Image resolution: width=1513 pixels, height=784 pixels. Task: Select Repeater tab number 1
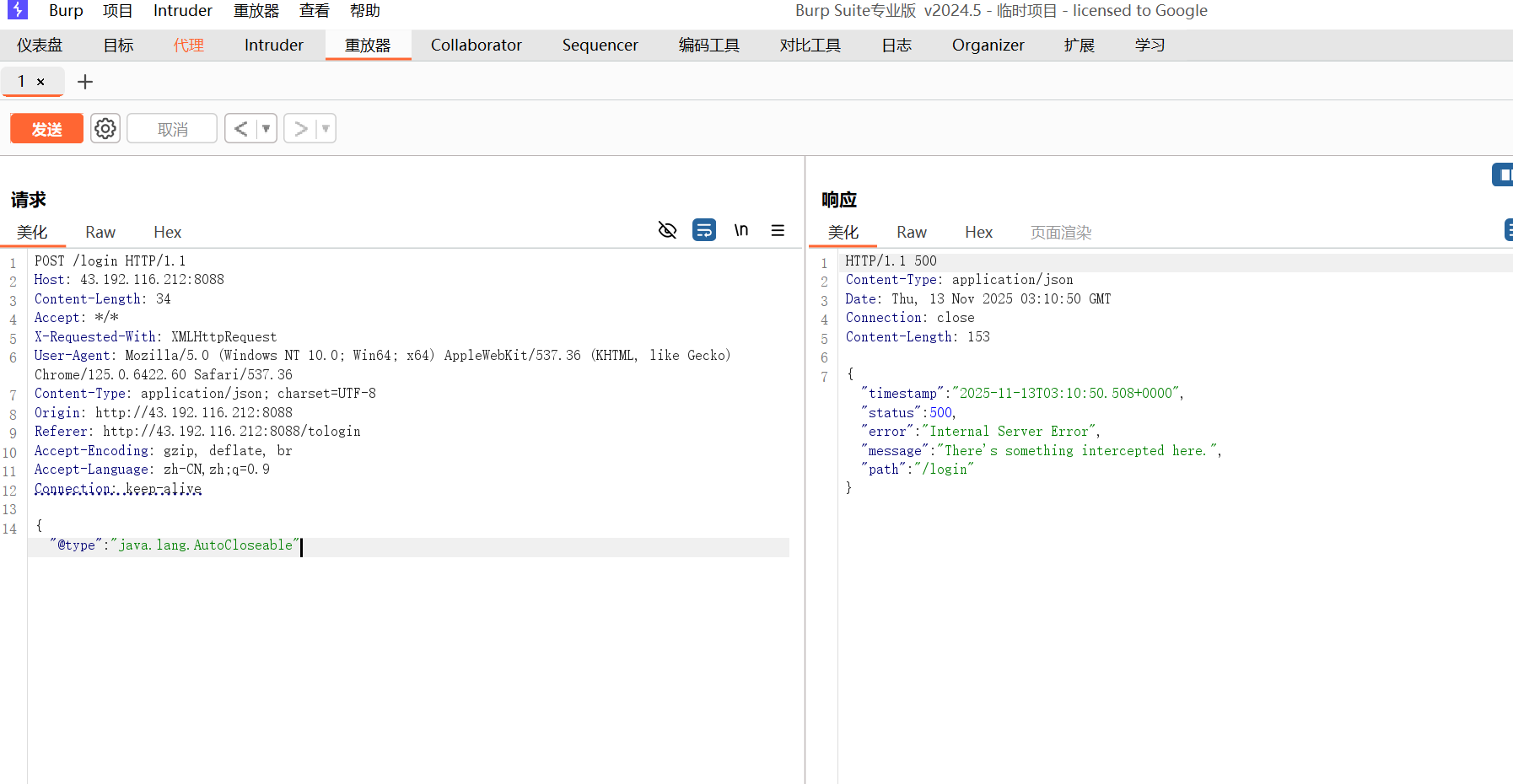(22, 82)
